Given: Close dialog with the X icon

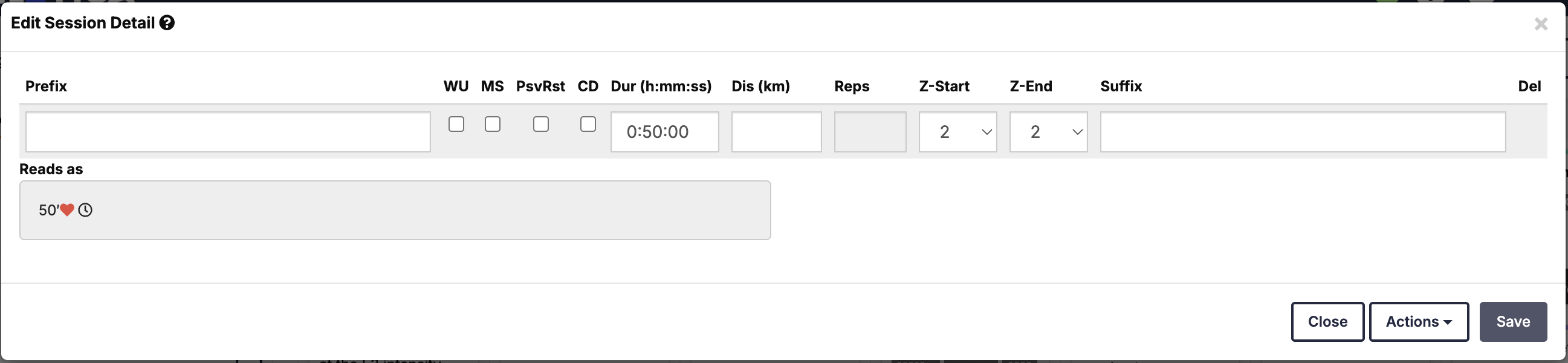Looking at the screenshot, I should [x=1541, y=24].
